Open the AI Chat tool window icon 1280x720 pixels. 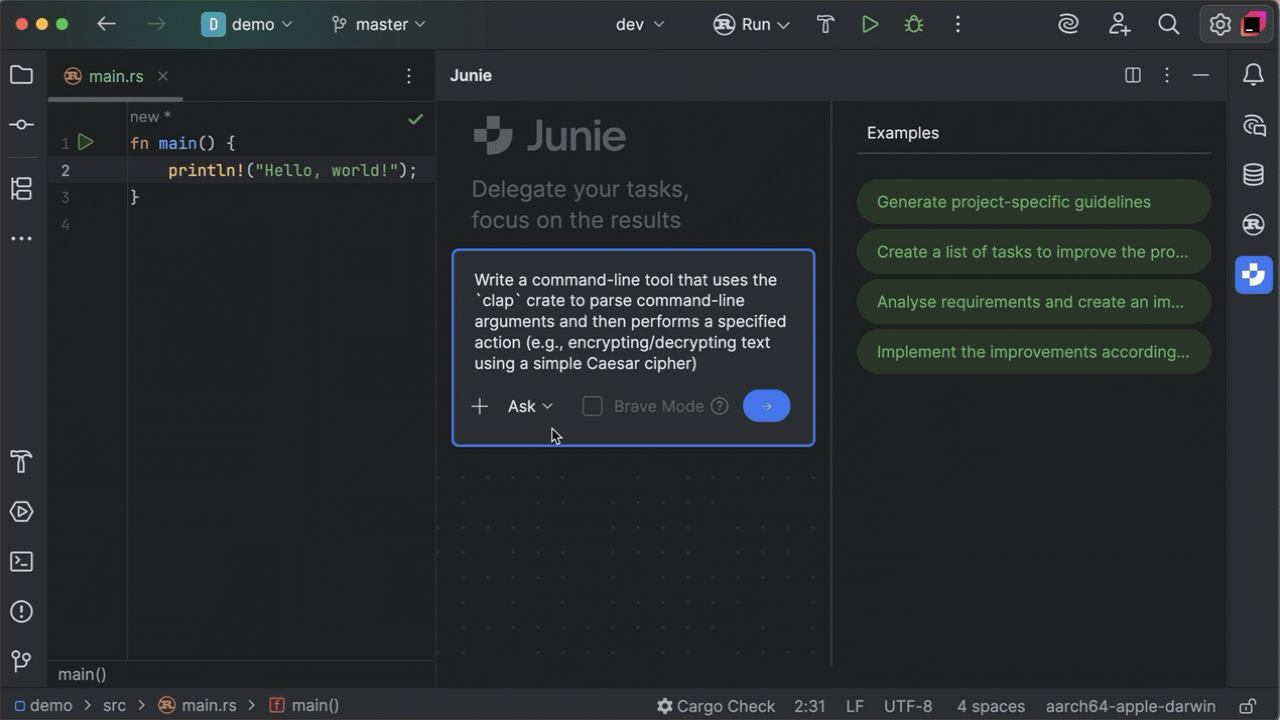click(x=1253, y=125)
